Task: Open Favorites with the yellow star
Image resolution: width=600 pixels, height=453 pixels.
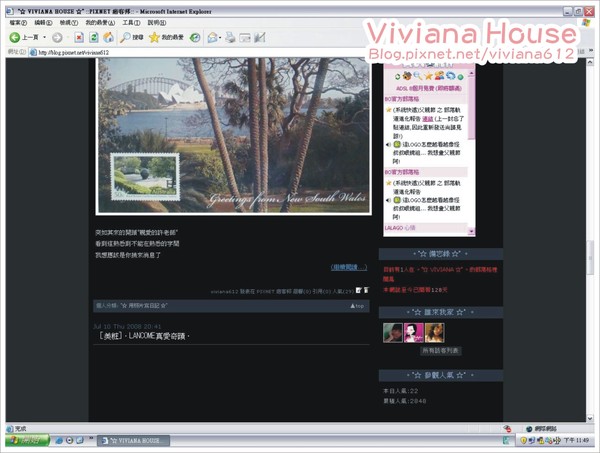Action: (x=154, y=37)
